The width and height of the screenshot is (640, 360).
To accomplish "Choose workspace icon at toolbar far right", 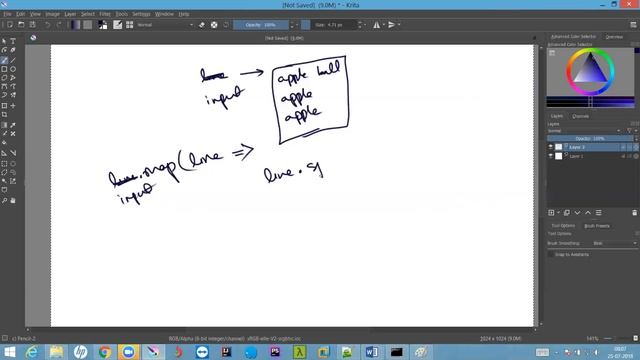I will [x=633, y=25].
